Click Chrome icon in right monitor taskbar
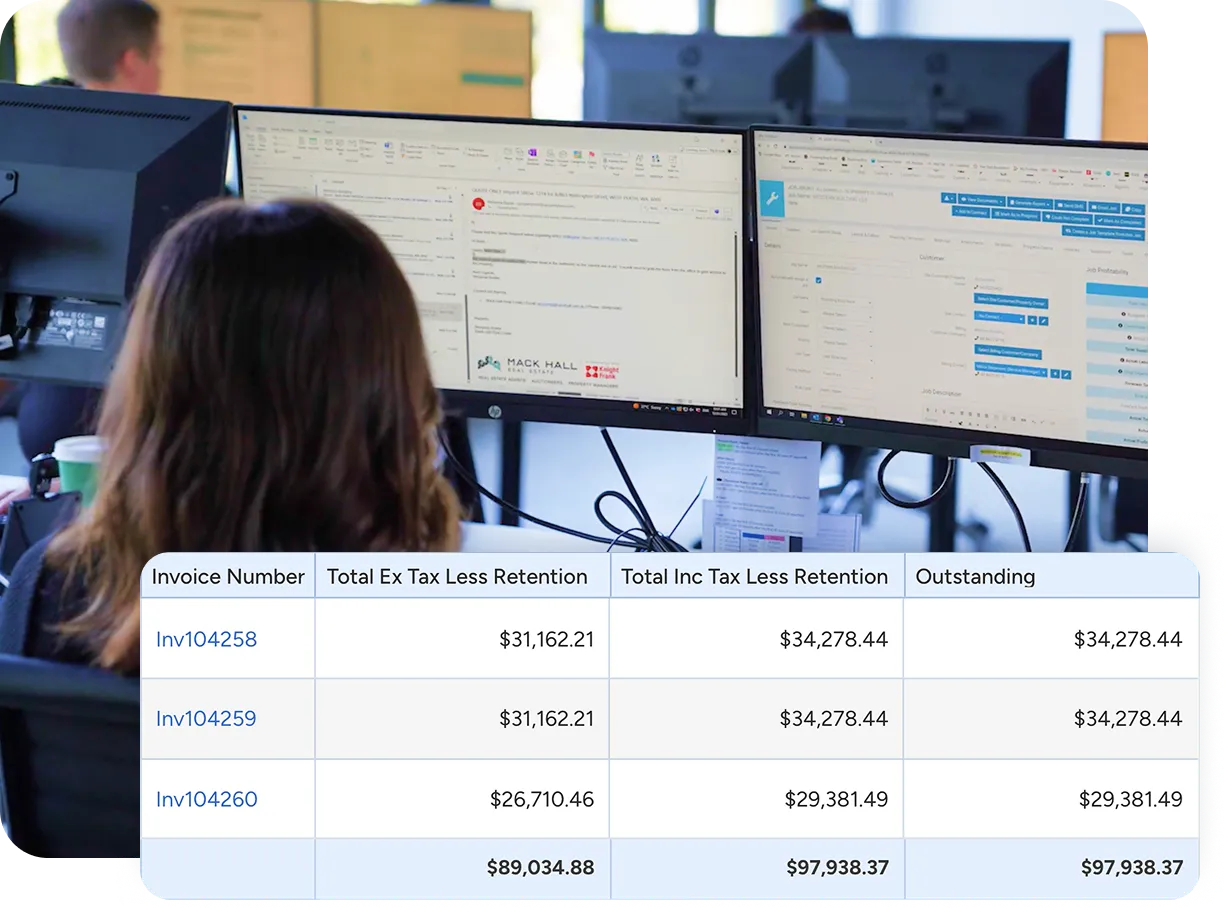The height and width of the screenshot is (908, 1225). coord(828,419)
